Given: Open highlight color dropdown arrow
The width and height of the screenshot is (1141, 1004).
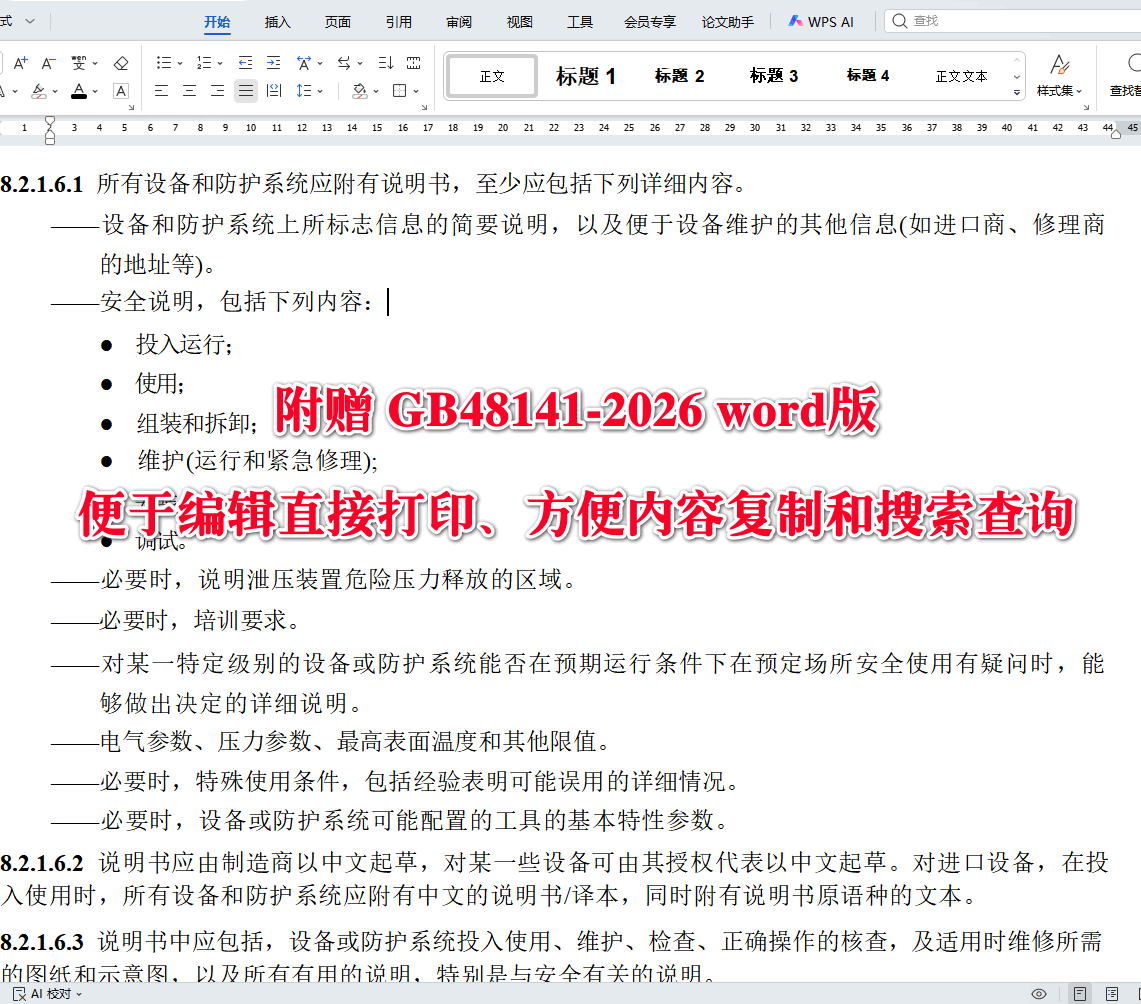Looking at the screenshot, I should [x=55, y=92].
